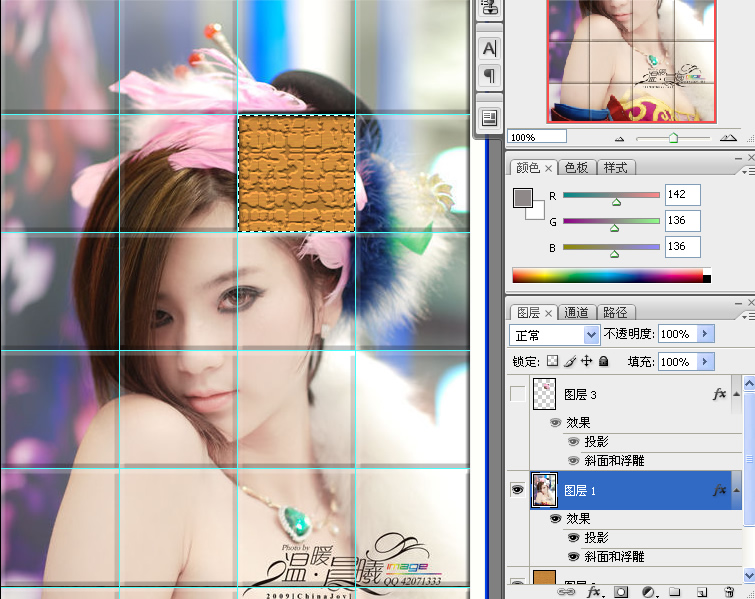This screenshot has width=755, height=599.
Task: Open the Layer Comps panel icon
Action: point(489,118)
